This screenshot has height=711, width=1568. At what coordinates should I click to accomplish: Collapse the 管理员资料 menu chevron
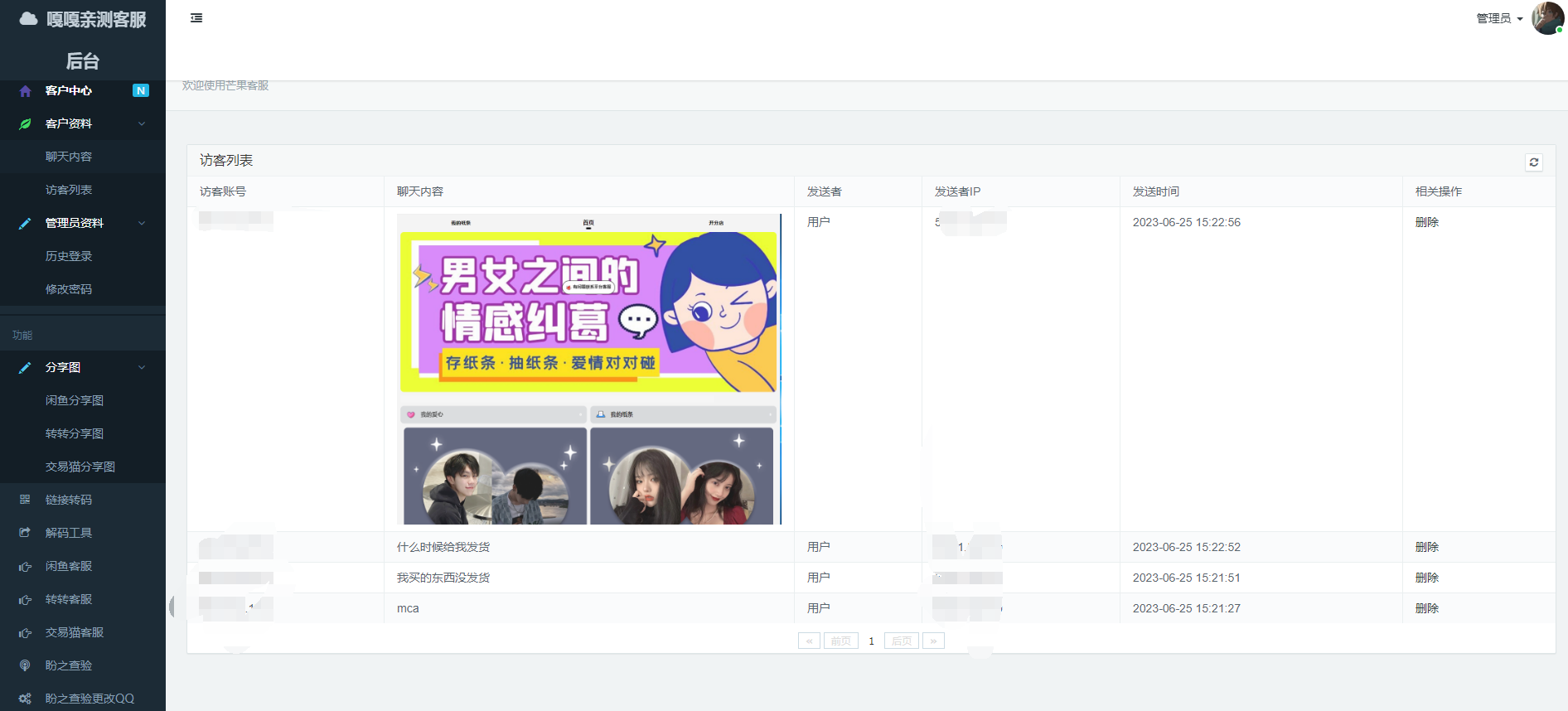coord(142,224)
